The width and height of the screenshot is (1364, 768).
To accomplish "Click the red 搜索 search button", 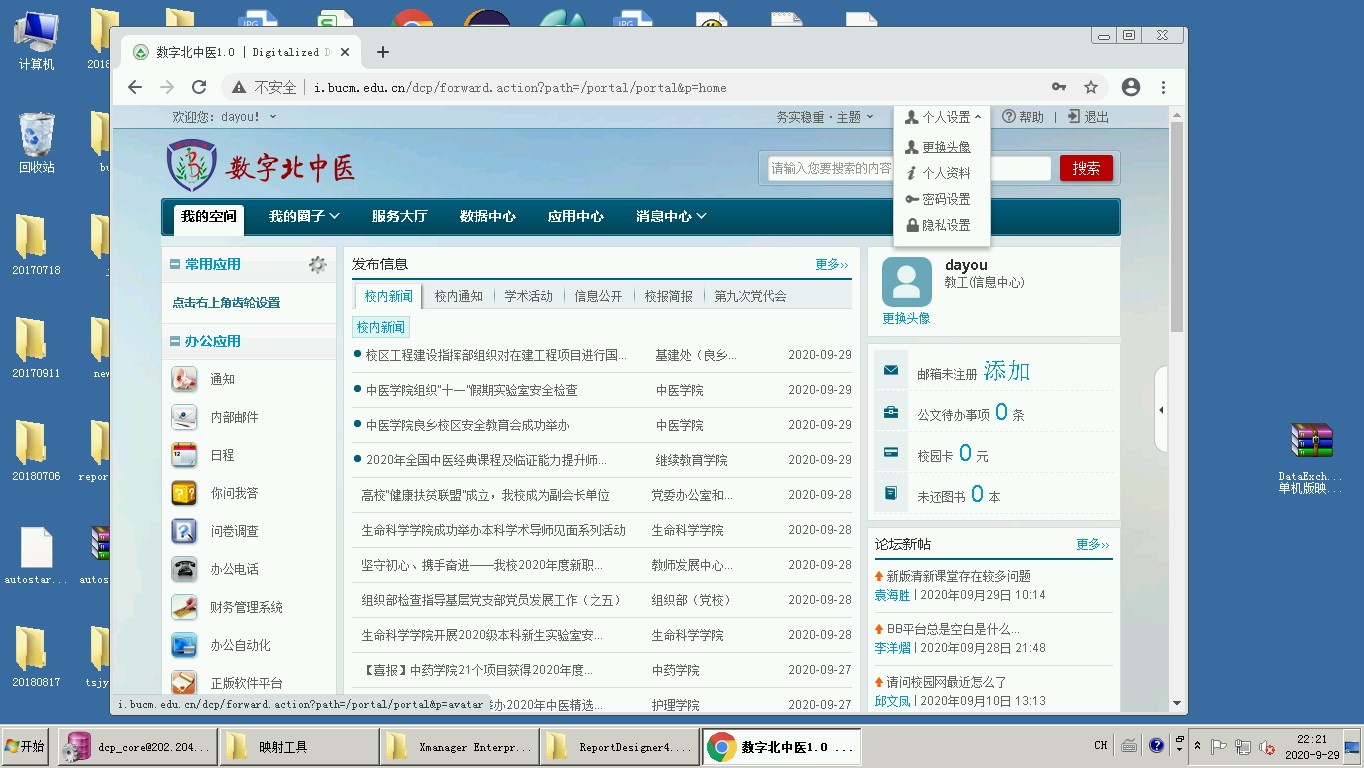I will pyautogui.click(x=1086, y=168).
